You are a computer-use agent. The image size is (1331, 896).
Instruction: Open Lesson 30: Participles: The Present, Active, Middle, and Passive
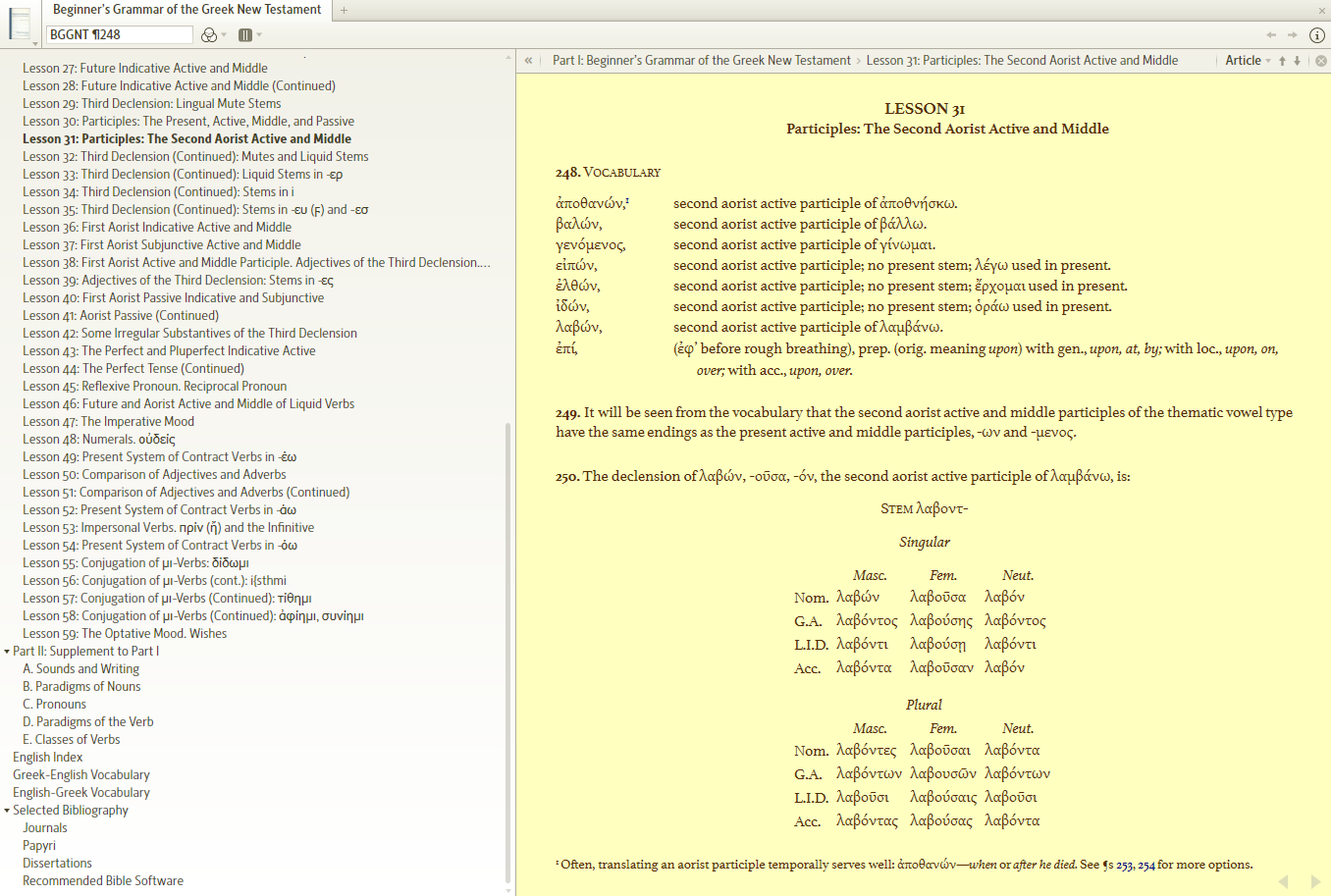(x=188, y=122)
